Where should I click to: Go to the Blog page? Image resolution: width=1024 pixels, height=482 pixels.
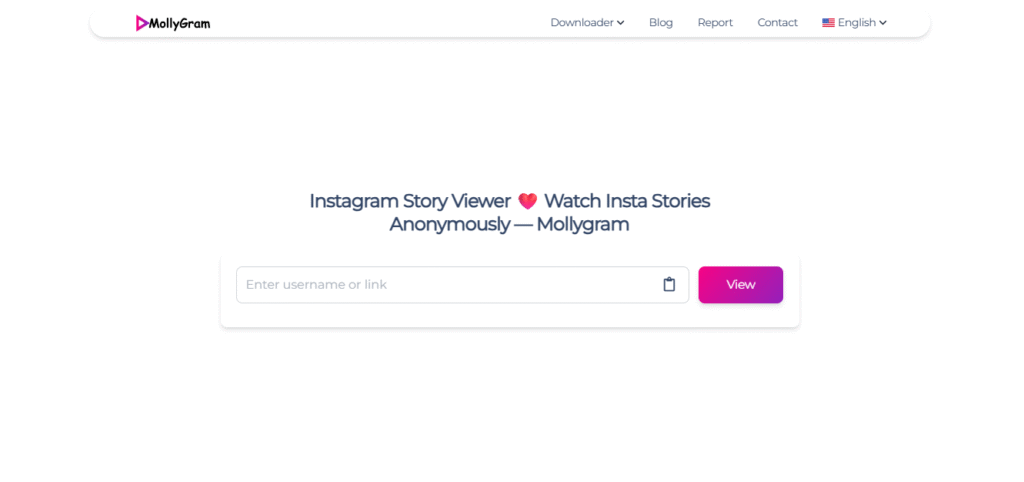[x=661, y=23]
